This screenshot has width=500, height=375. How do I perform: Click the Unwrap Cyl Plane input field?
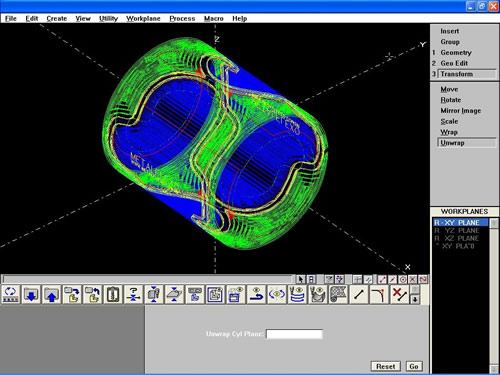click(x=294, y=334)
